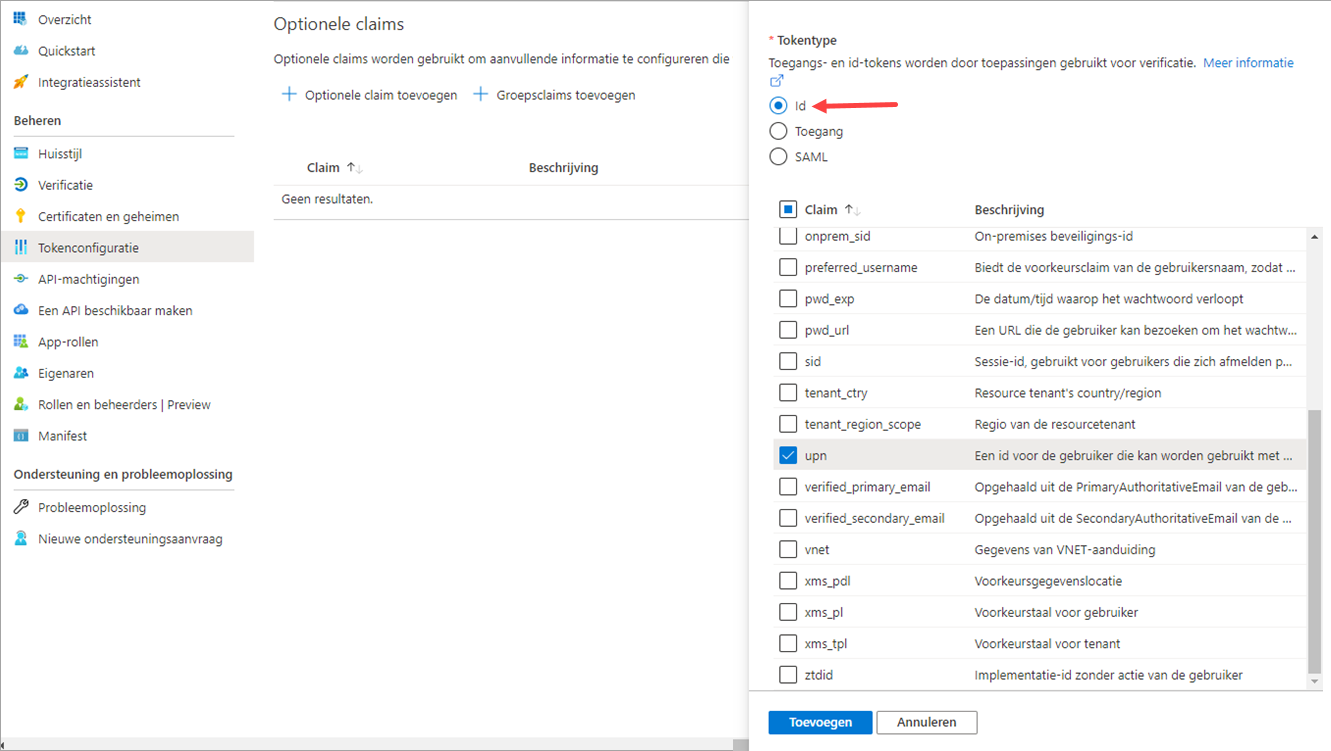Open the Overzicht icon in the sidebar

pos(20,19)
